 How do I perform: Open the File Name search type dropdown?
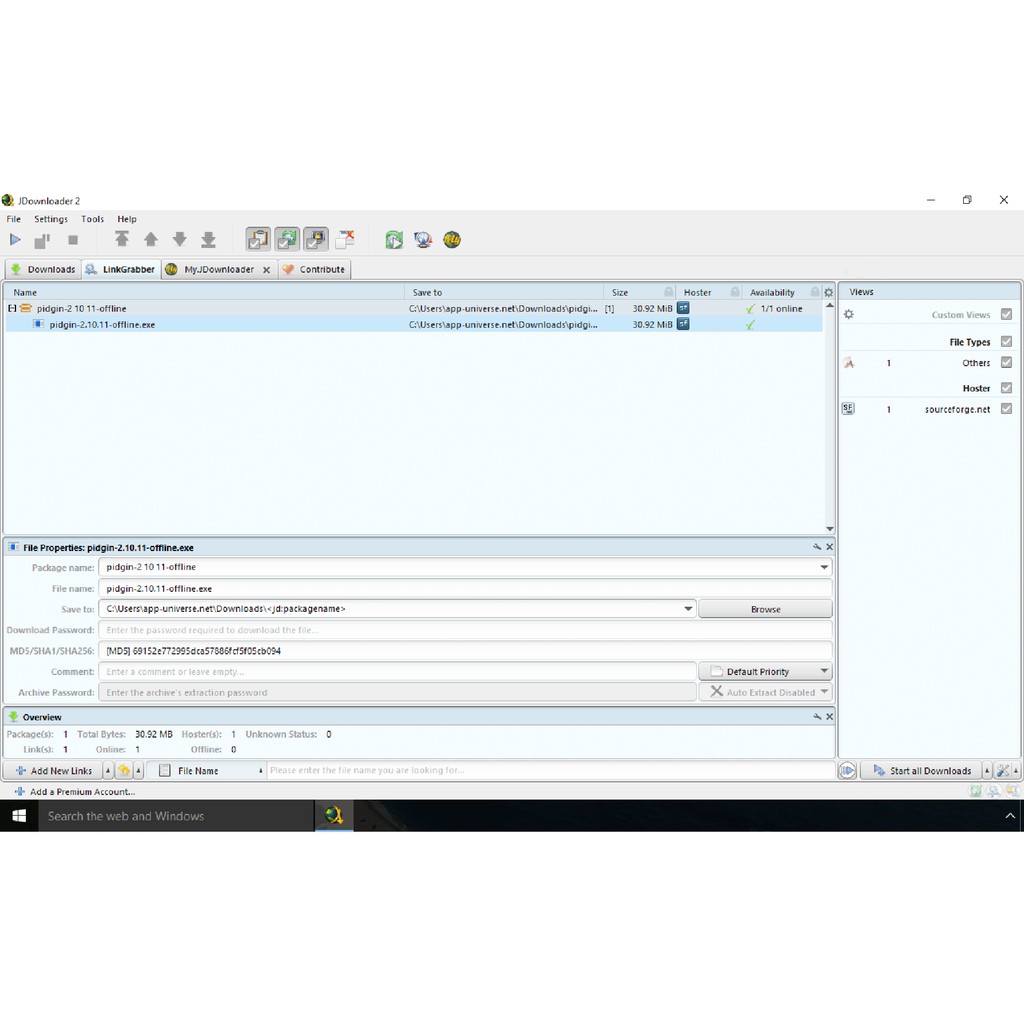click(x=206, y=771)
